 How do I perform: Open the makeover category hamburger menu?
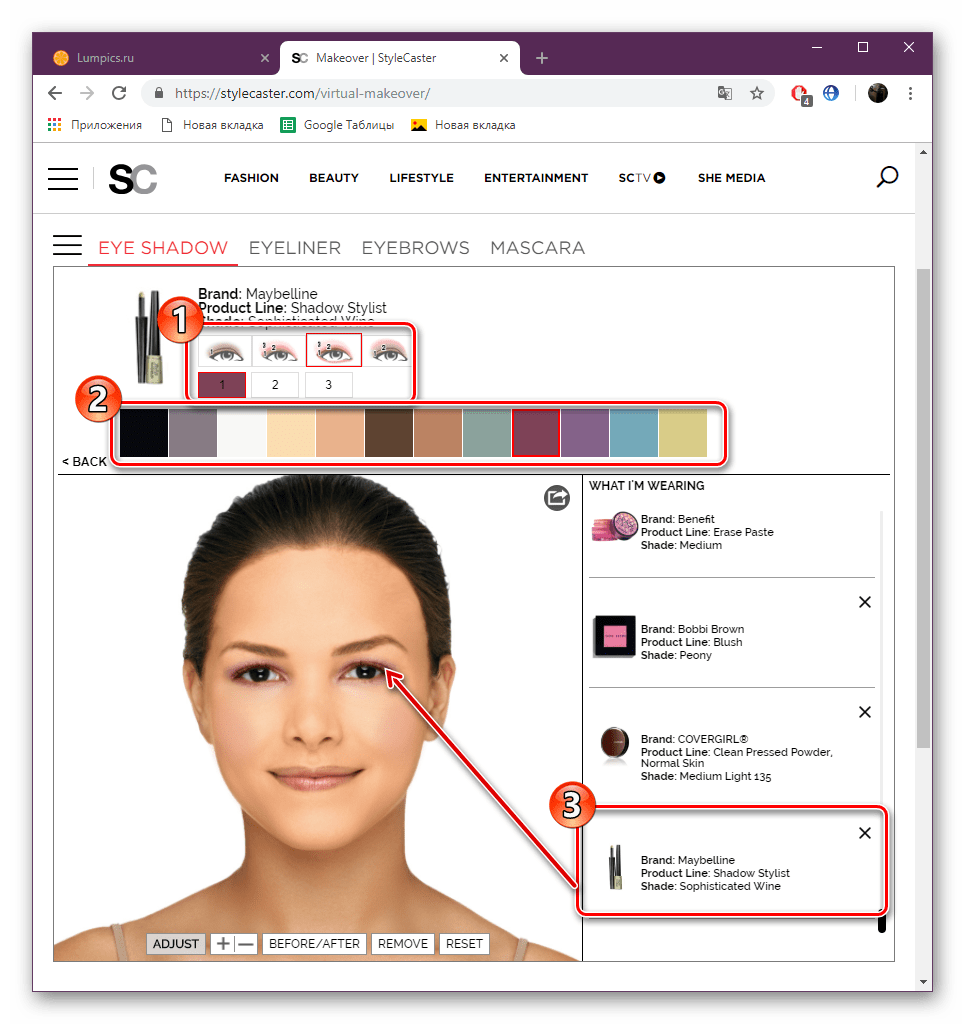tap(67, 246)
